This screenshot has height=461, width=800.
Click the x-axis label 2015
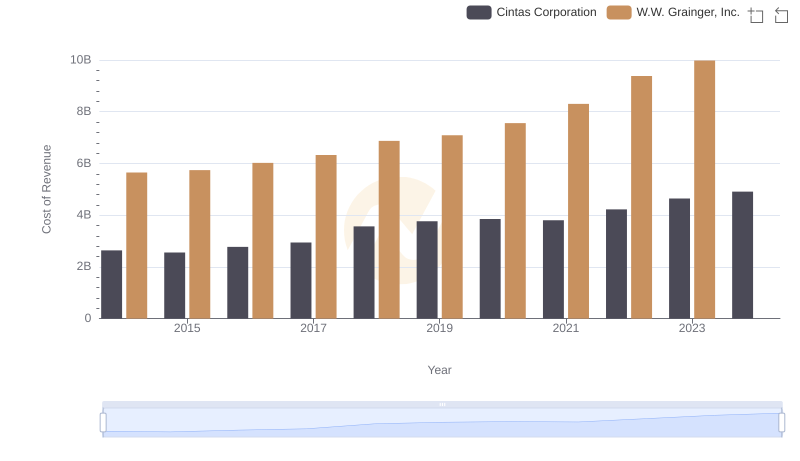[187, 328]
